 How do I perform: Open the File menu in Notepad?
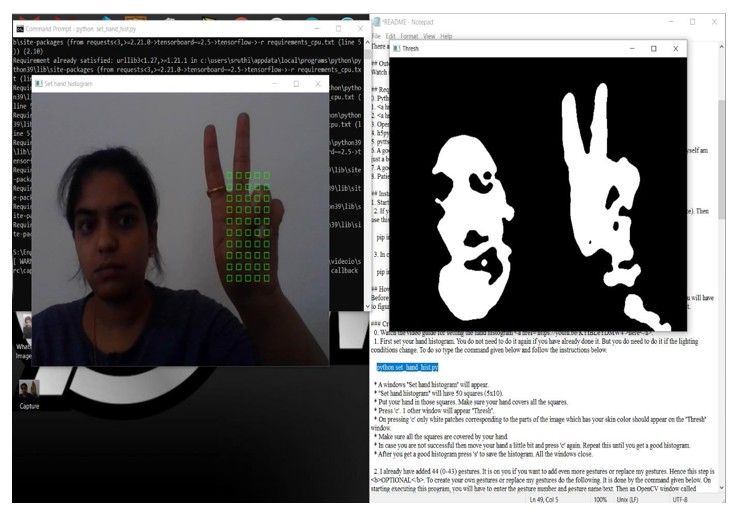pos(376,36)
